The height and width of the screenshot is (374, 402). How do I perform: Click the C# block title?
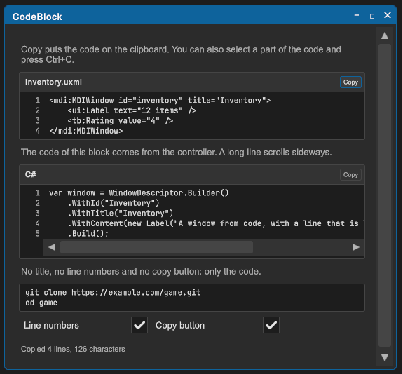coord(30,174)
